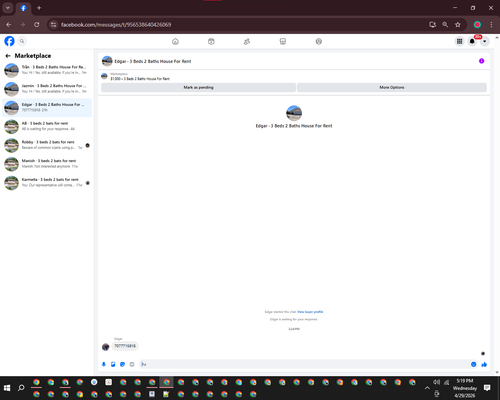Click Chrome back button
Viewport: 500px width, 400px height.
(x=9, y=25)
